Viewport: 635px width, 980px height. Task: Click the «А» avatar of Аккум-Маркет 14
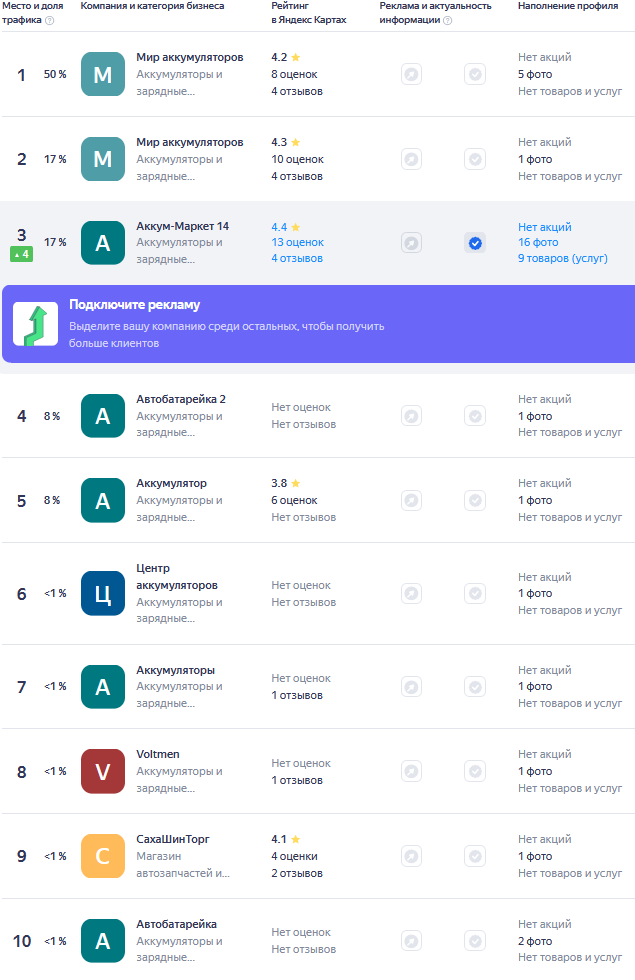pyautogui.click(x=103, y=242)
